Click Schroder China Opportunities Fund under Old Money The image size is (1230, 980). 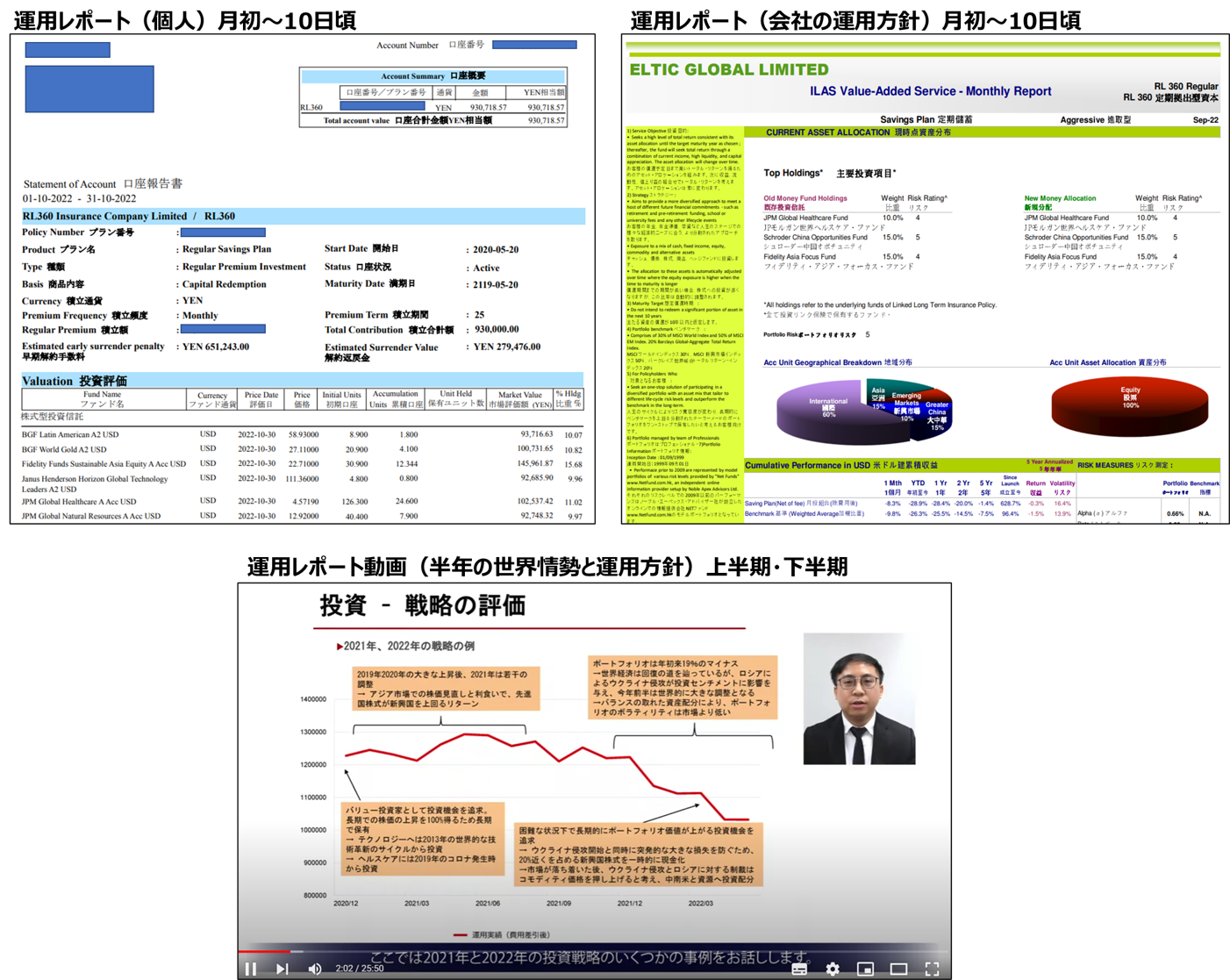tap(815, 237)
